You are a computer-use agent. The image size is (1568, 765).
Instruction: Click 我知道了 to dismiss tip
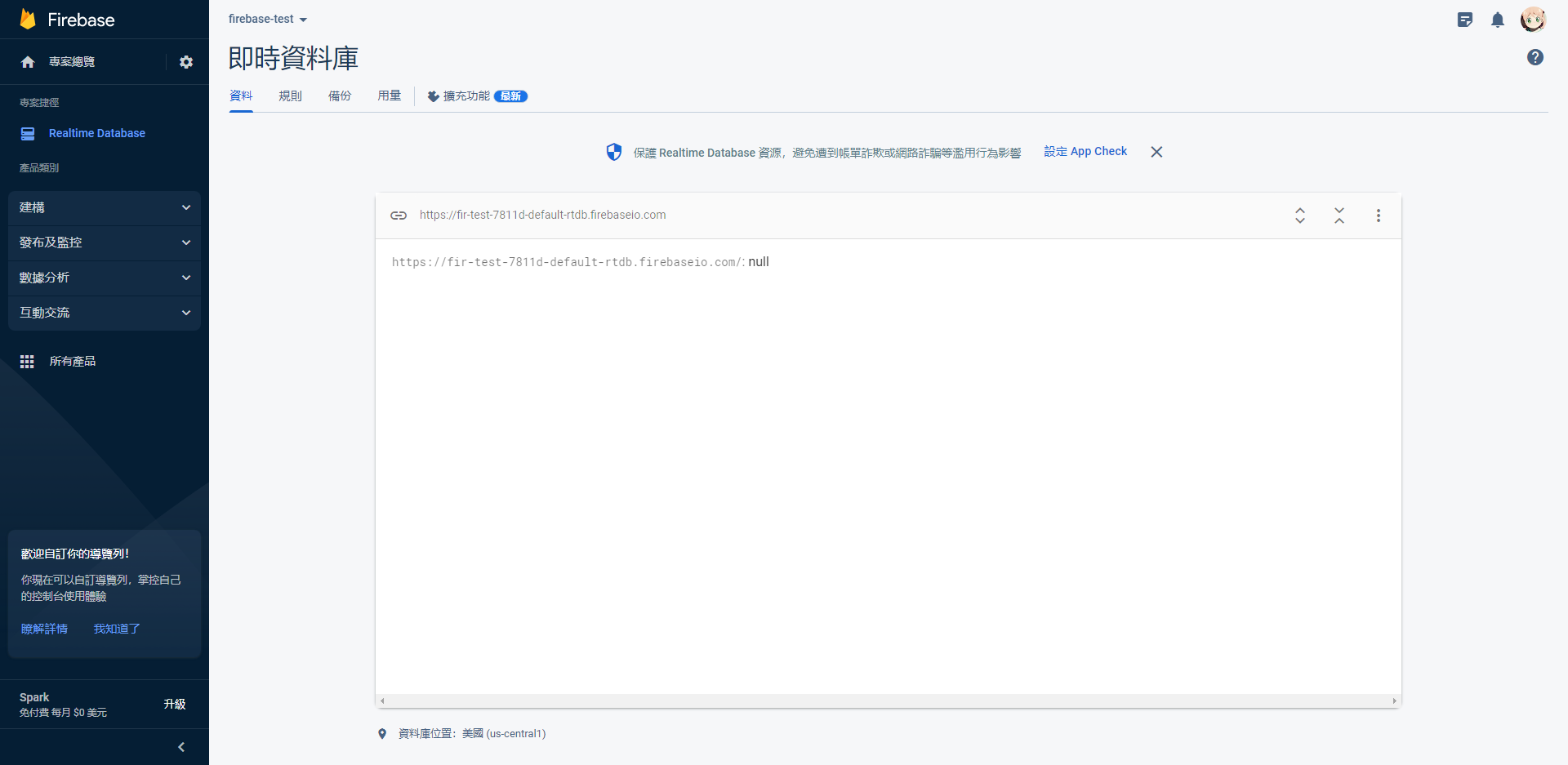[x=117, y=629]
